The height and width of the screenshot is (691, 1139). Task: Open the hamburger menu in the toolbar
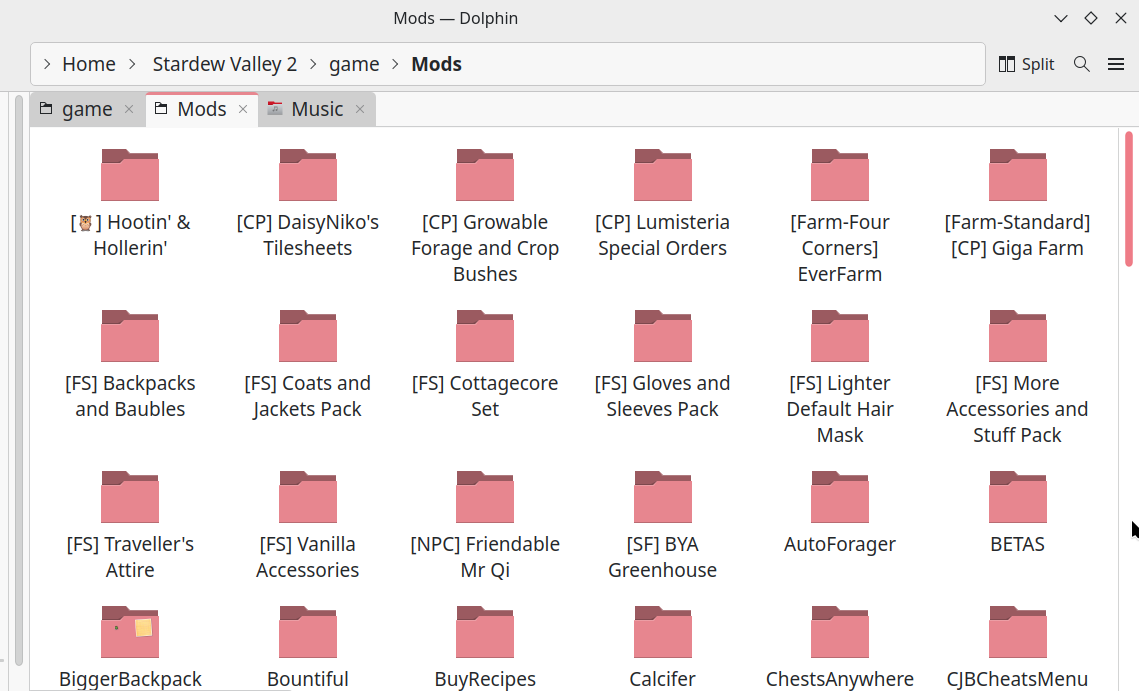[1116, 64]
